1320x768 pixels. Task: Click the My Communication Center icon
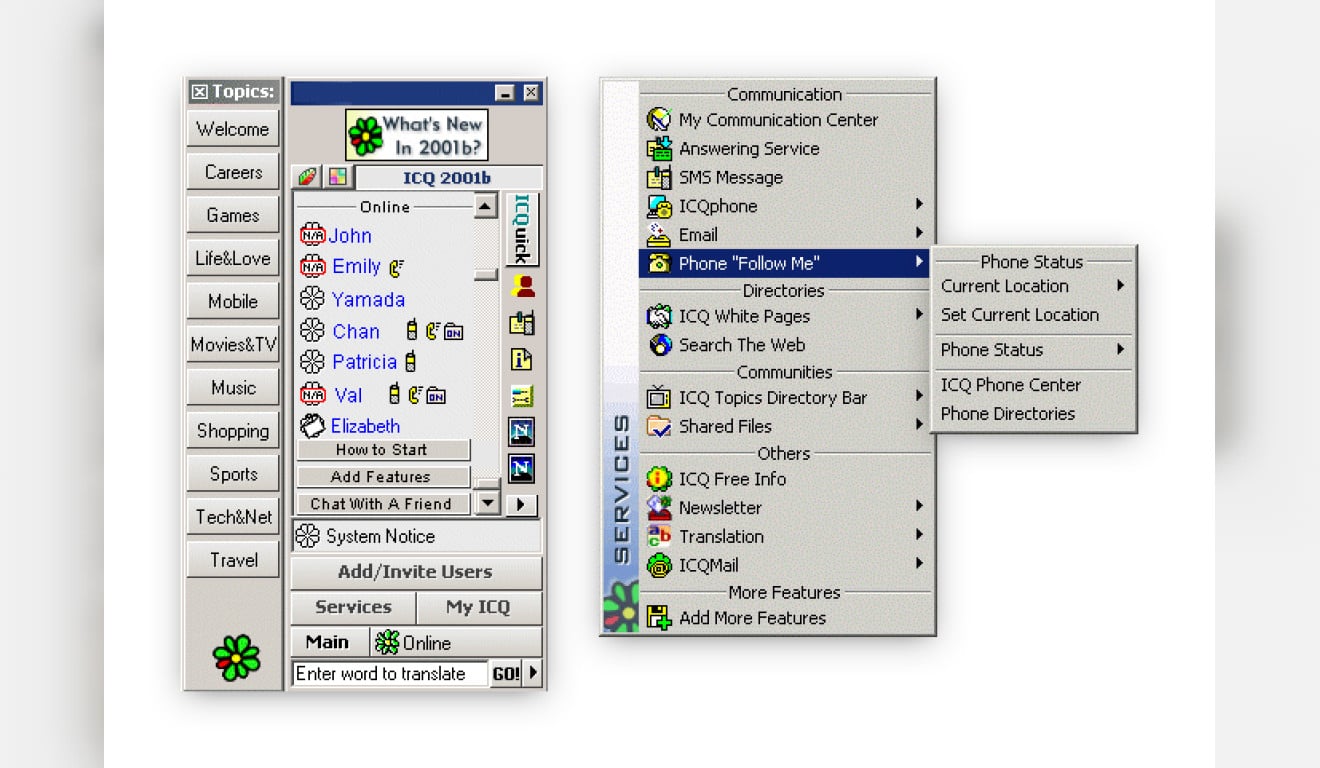click(x=659, y=120)
